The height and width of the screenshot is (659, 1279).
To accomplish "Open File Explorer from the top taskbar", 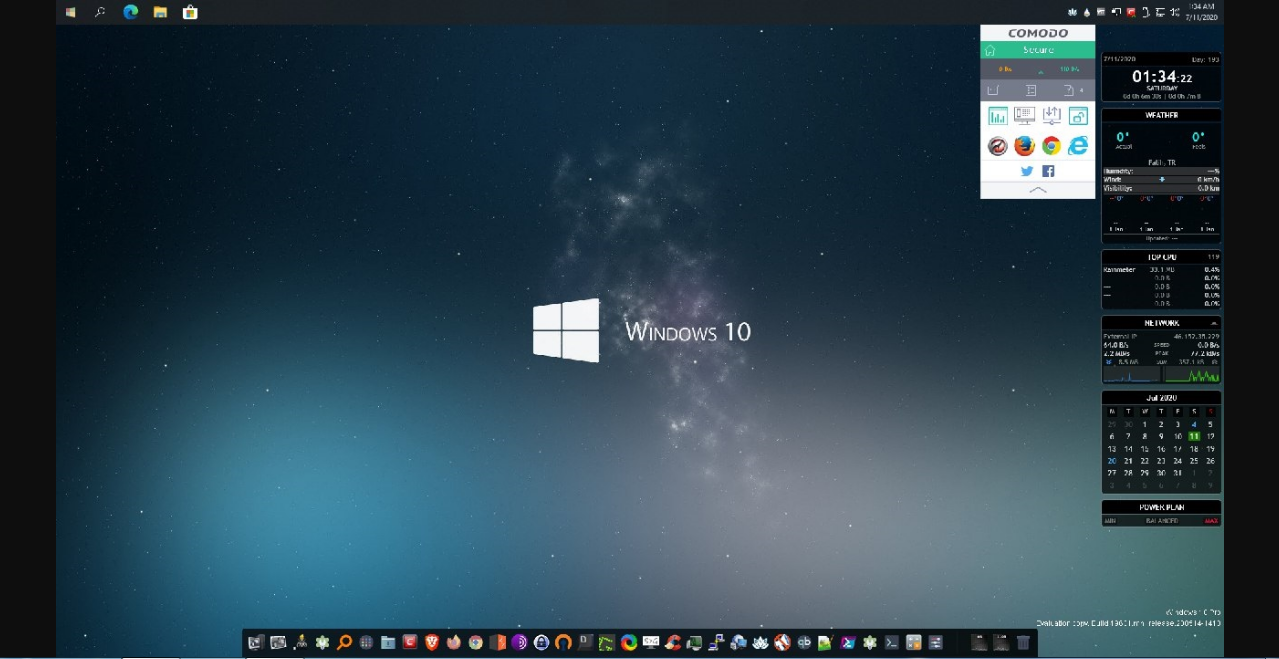I will (160, 12).
